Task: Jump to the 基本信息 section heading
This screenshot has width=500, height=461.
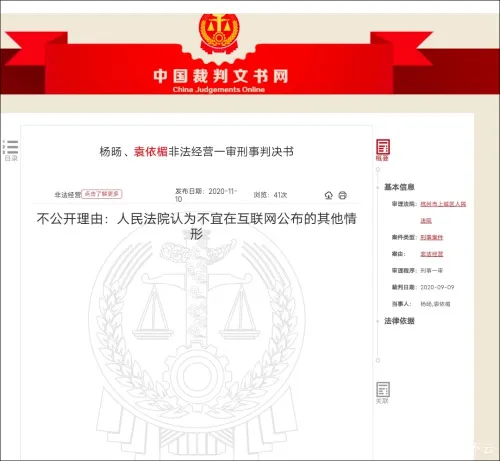Action: [x=399, y=187]
